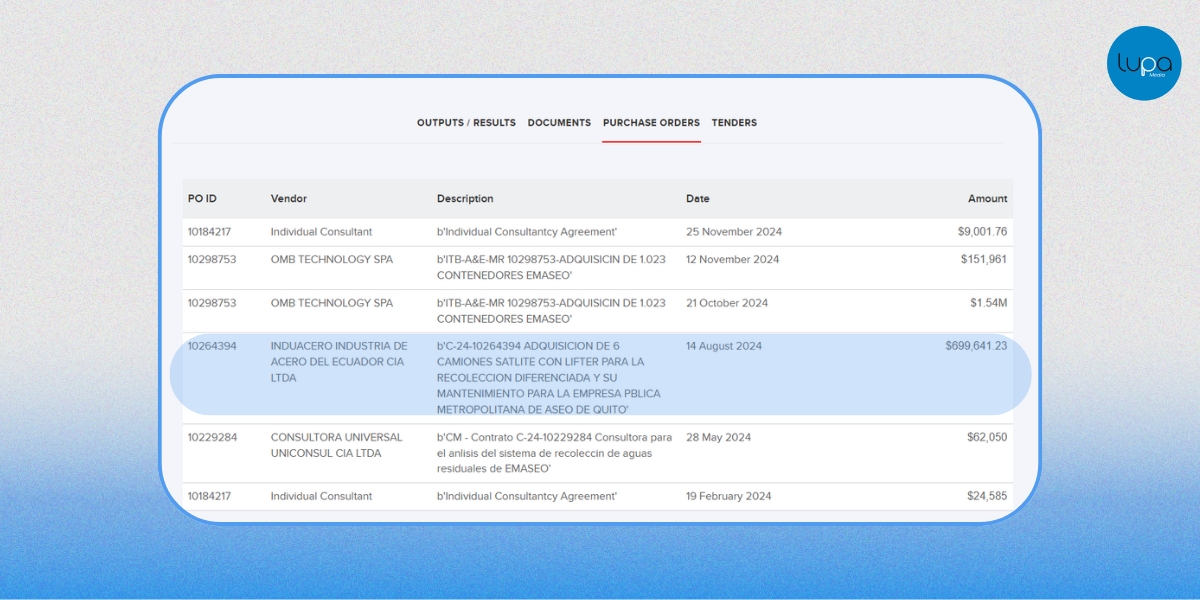This screenshot has height=600, width=1200.
Task: Open the Outputs / Results tab
Action: pos(466,123)
